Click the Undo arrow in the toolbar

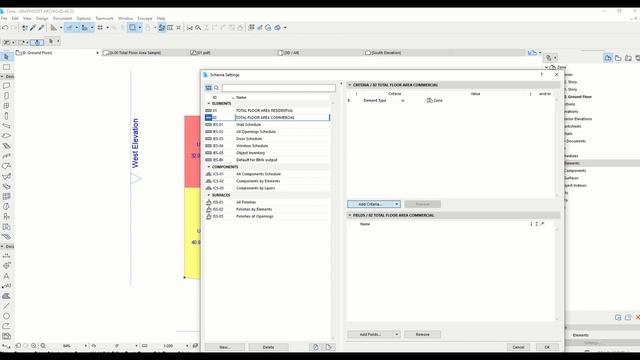5,27
